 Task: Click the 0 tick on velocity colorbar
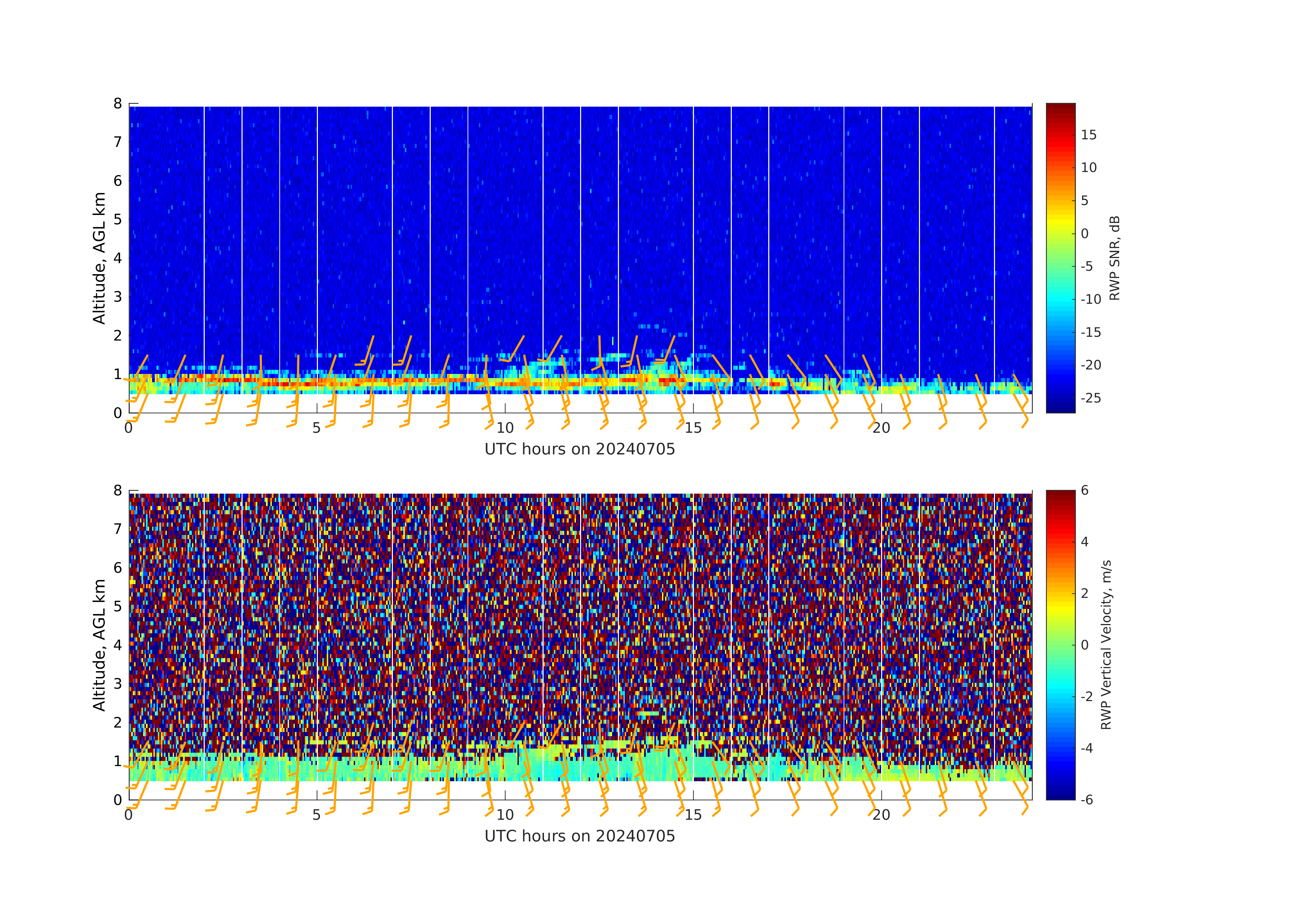pyautogui.click(x=1084, y=645)
